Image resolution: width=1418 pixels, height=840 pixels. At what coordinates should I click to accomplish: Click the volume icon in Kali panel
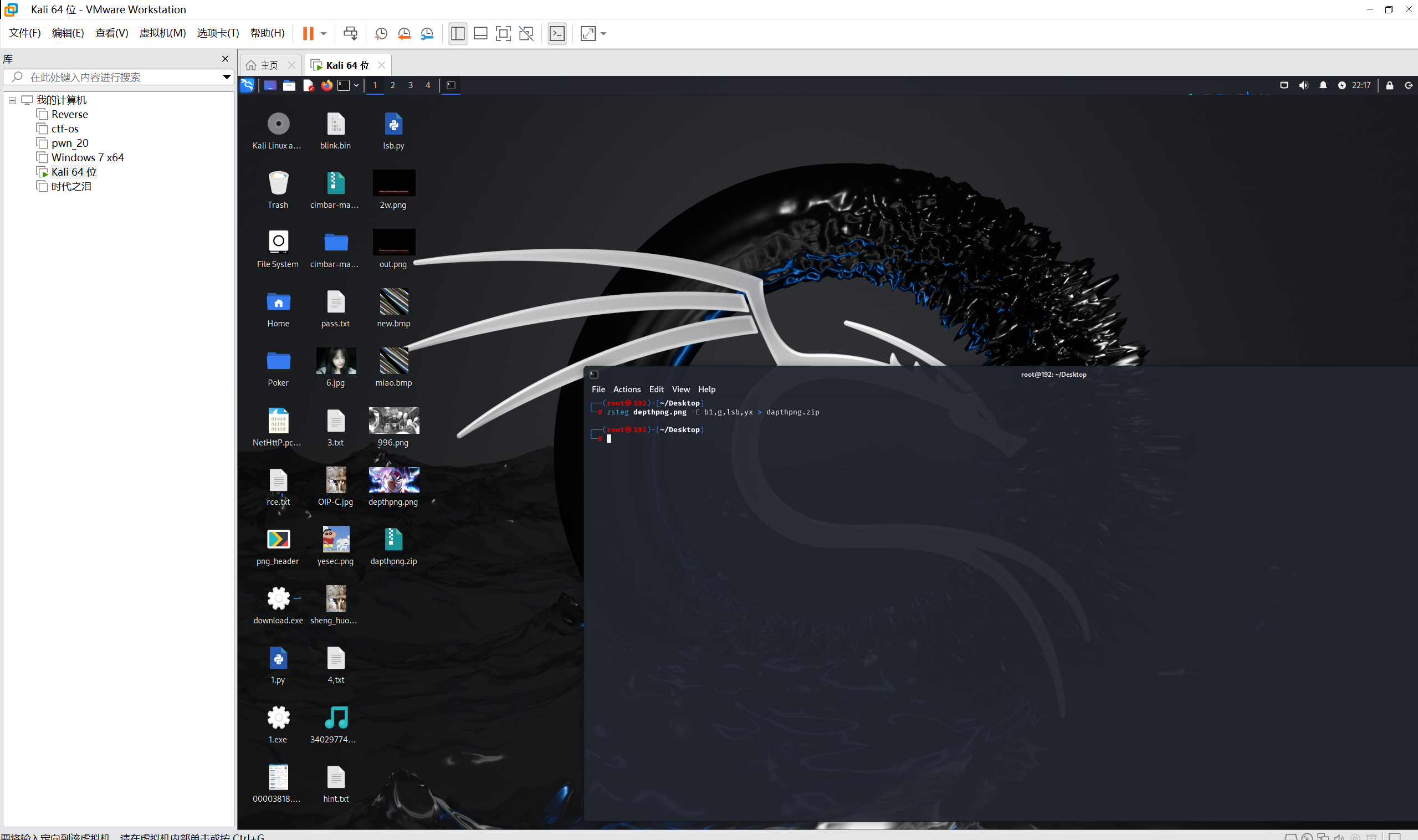coord(1304,85)
